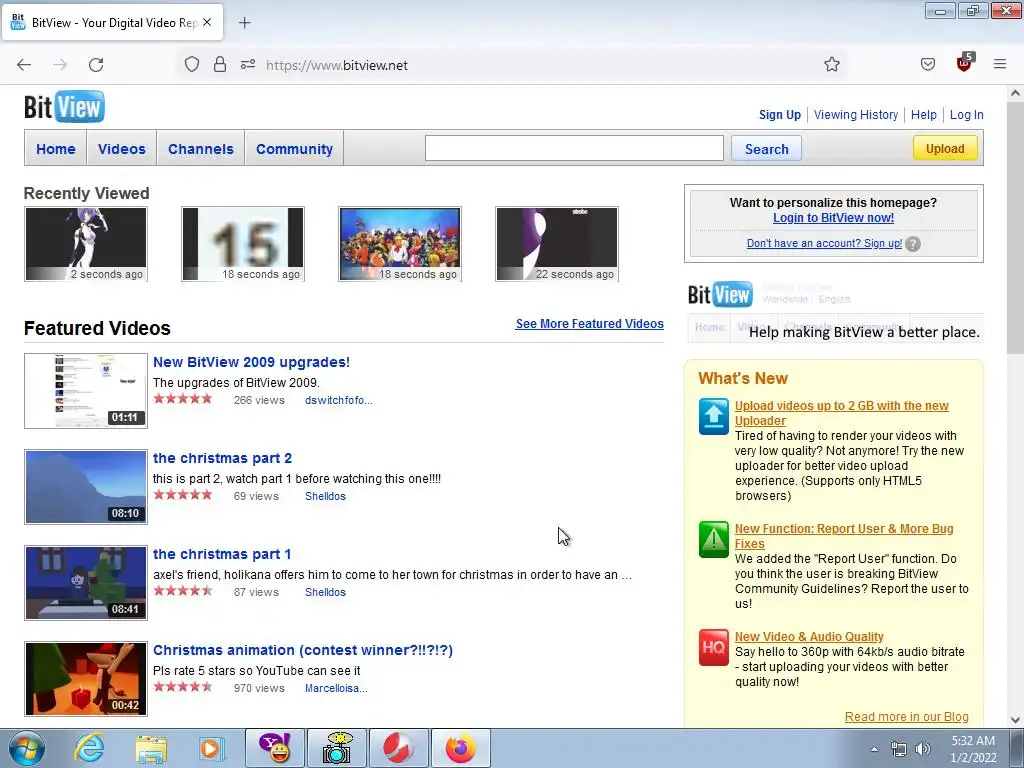Open recently viewed thumbnail from 2 seconds ago
Viewport: 1024px width, 768px height.
86,244
